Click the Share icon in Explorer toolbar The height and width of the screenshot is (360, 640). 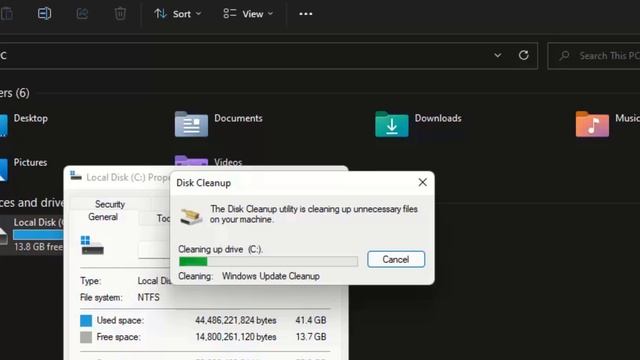[82, 14]
